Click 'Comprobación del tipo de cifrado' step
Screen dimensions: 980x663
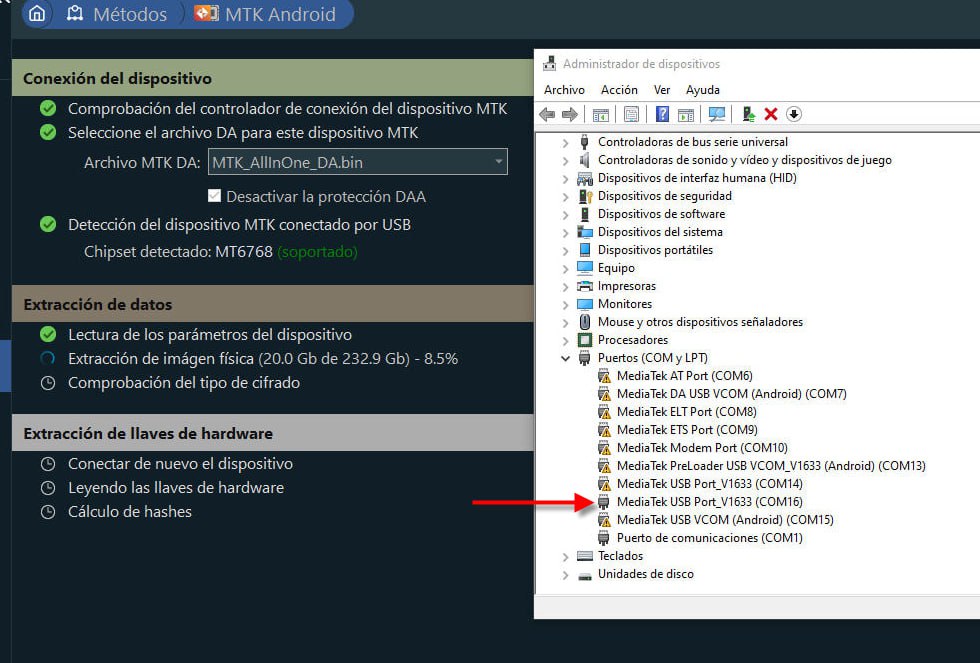pyautogui.click(x=184, y=382)
